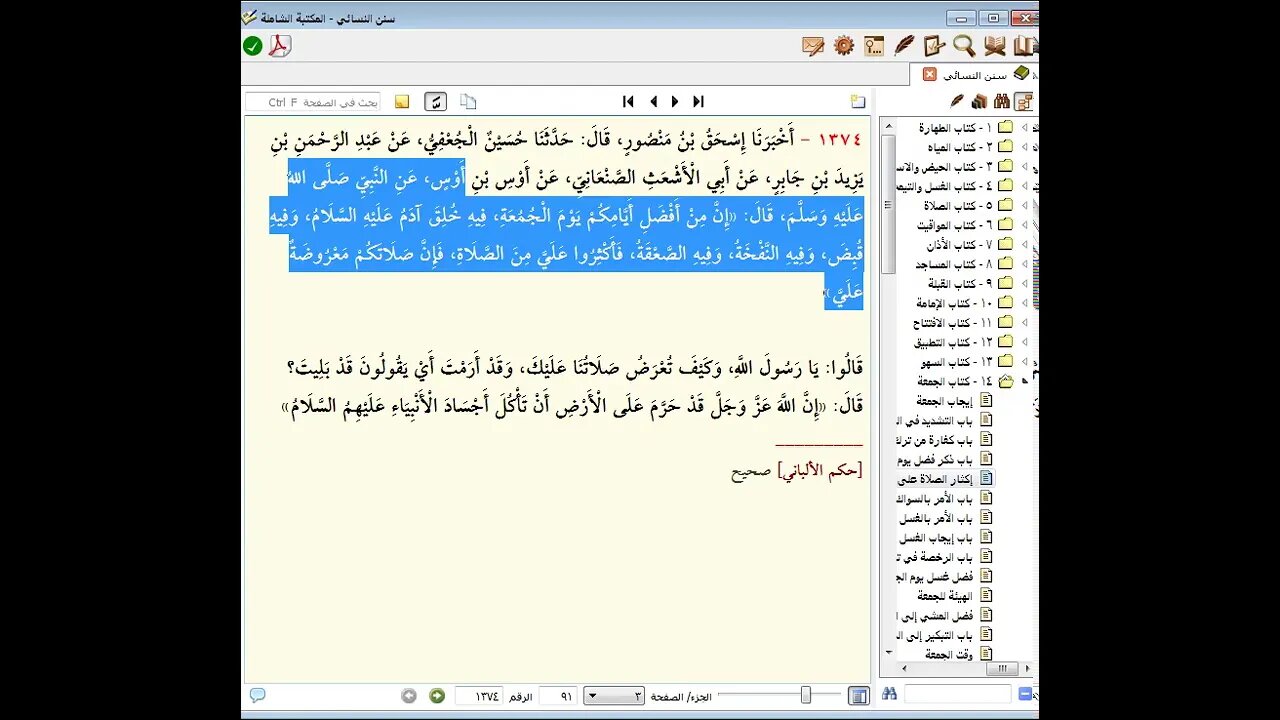The height and width of the screenshot is (720, 1280).
Task: Go to first page arrow
Action: pyautogui.click(x=628, y=101)
